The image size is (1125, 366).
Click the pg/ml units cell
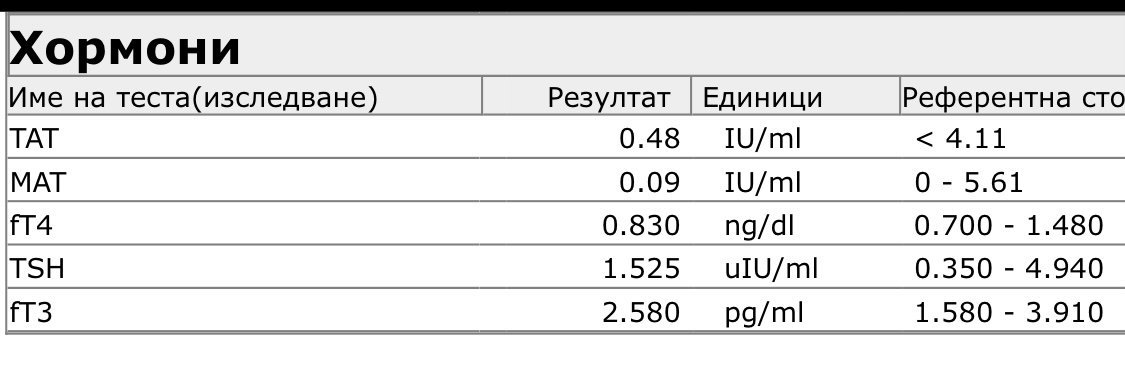point(763,314)
